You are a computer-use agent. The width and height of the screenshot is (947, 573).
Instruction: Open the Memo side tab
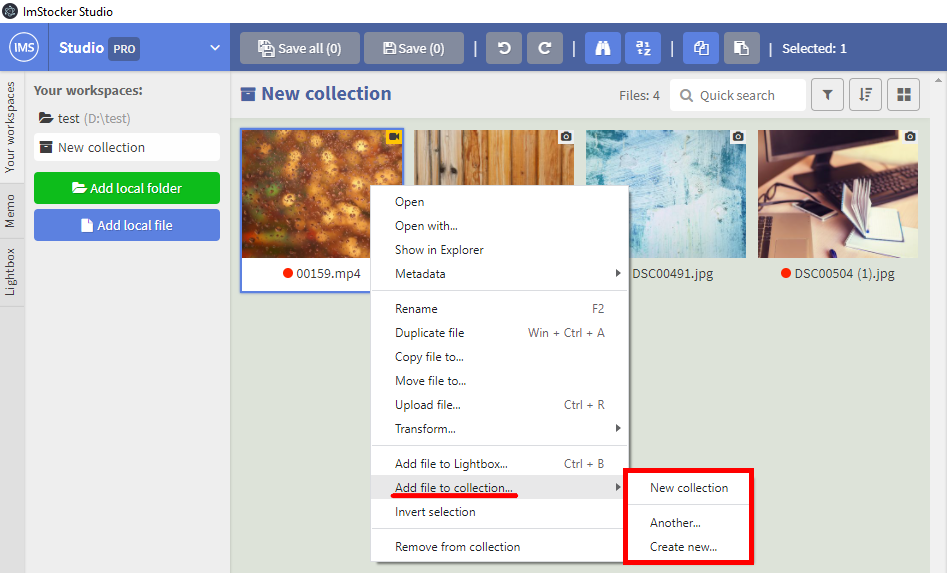click(x=10, y=211)
